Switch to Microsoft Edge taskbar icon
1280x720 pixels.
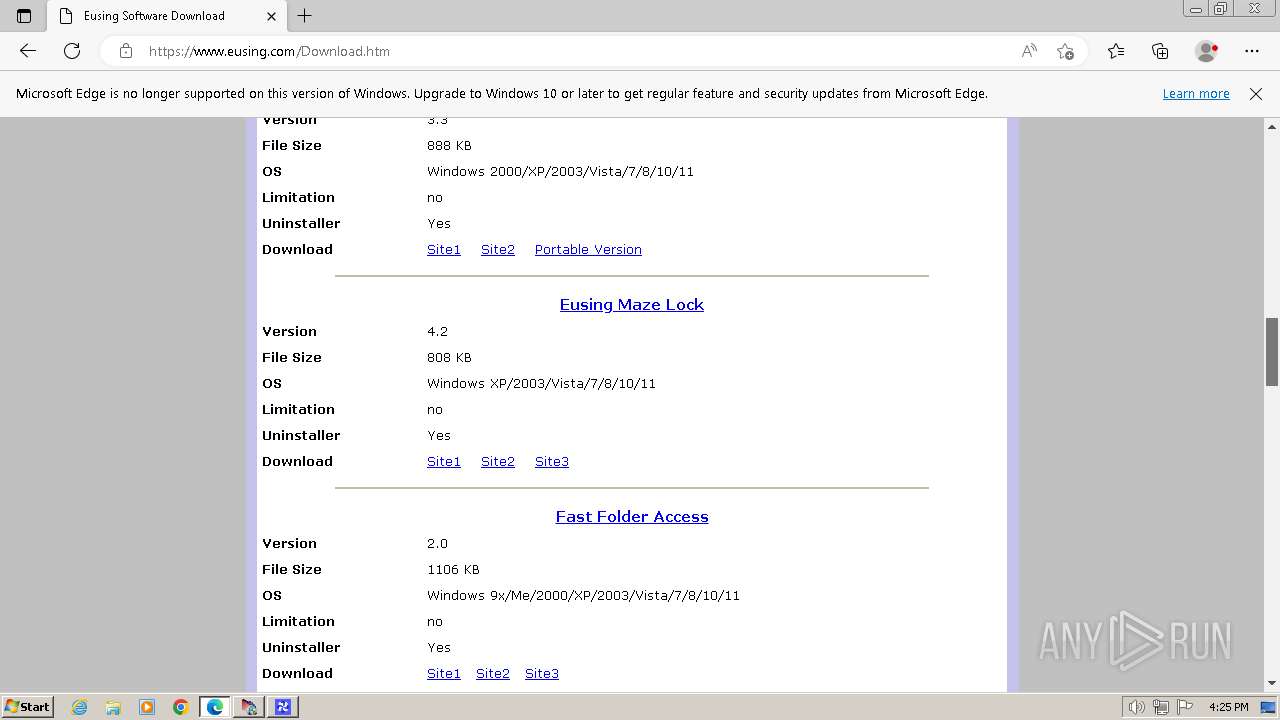(215, 707)
